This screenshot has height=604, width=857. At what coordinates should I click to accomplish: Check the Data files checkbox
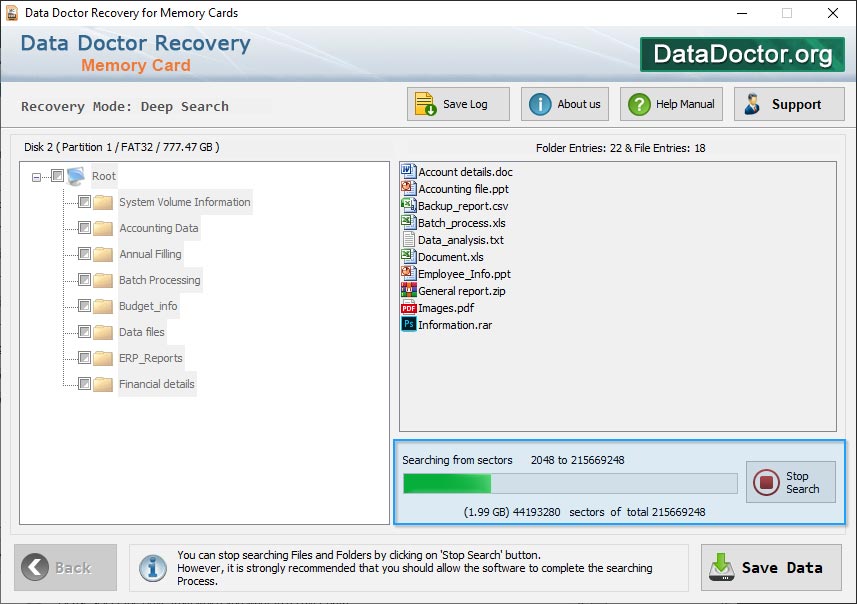84,332
